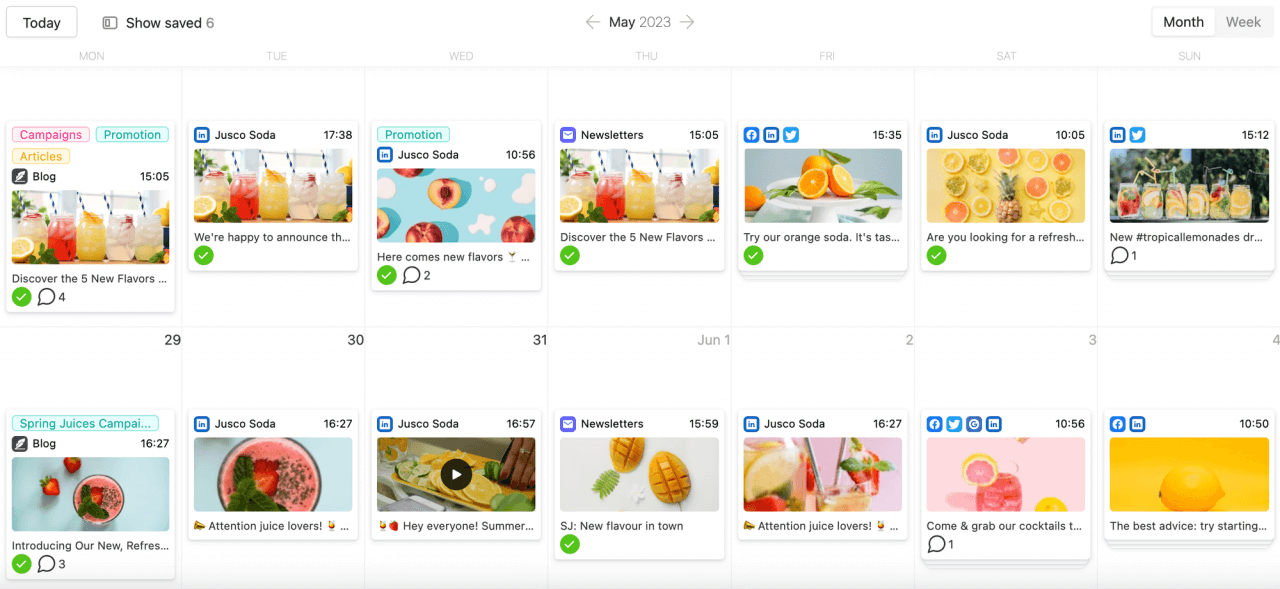Click the Today button
The image size is (1280, 589).
pos(41,21)
